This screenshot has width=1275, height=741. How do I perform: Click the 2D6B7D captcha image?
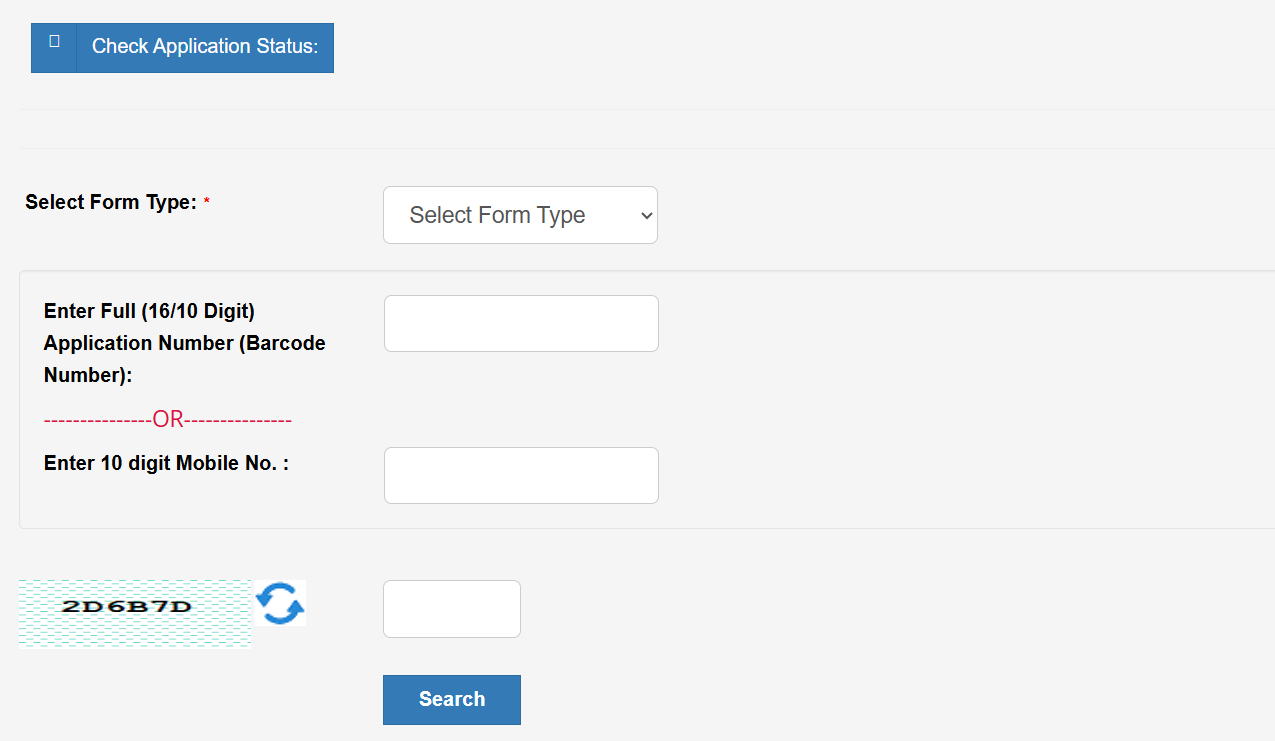tap(135, 611)
